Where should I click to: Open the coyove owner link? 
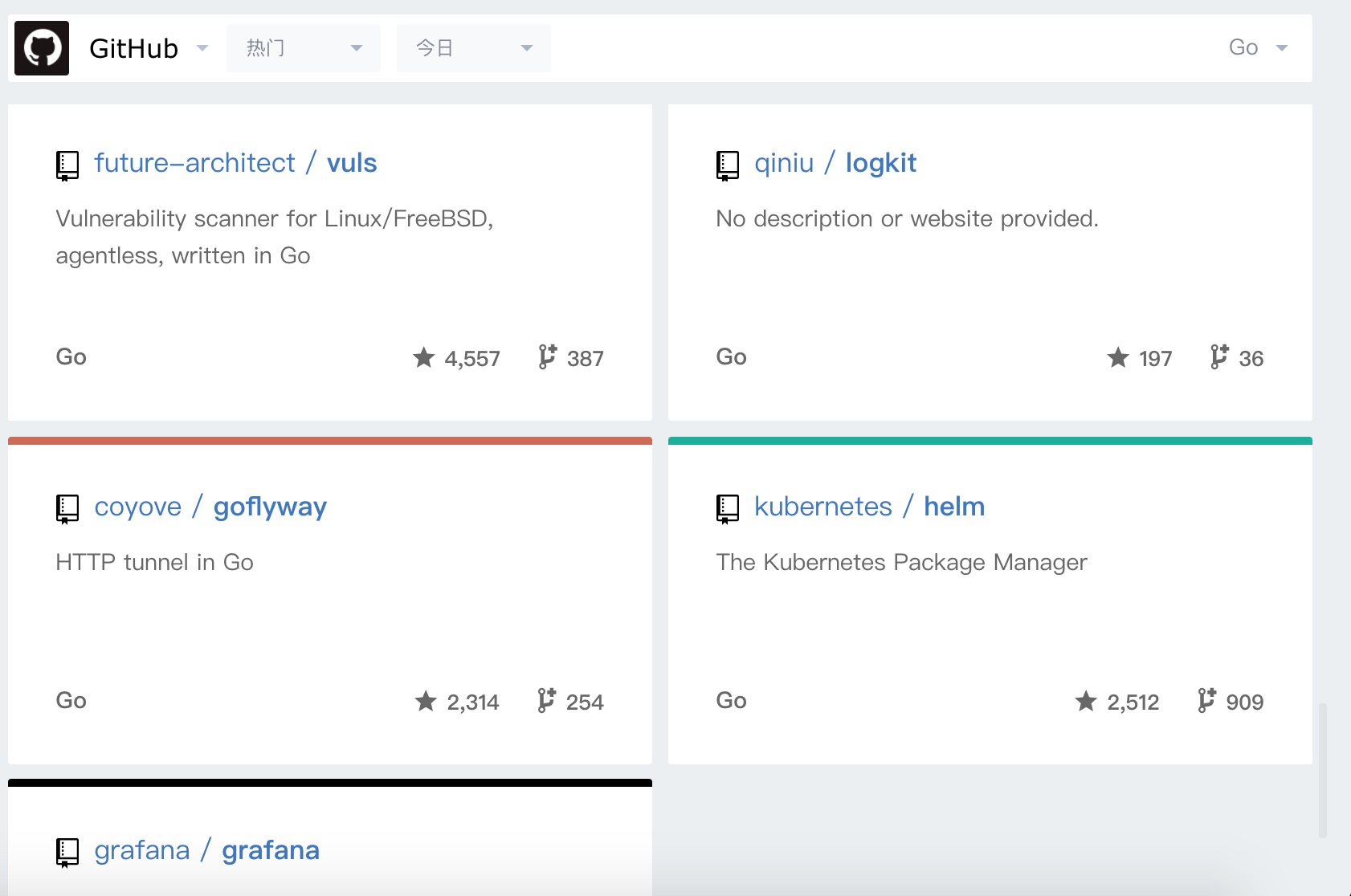point(138,507)
